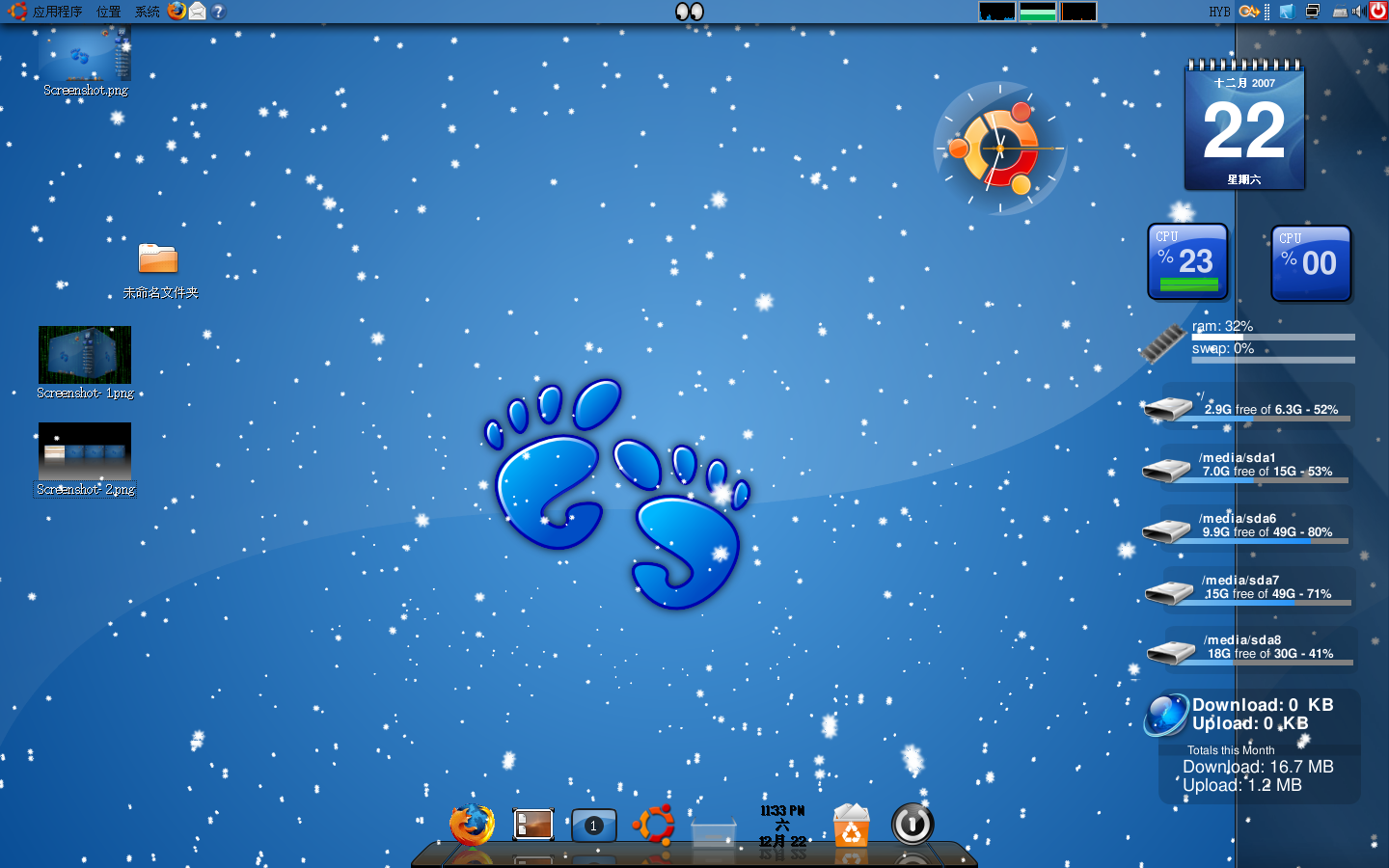Click the Totals this Month Download 16.7 MB text
1389x868 pixels.
[x=1258, y=767]
